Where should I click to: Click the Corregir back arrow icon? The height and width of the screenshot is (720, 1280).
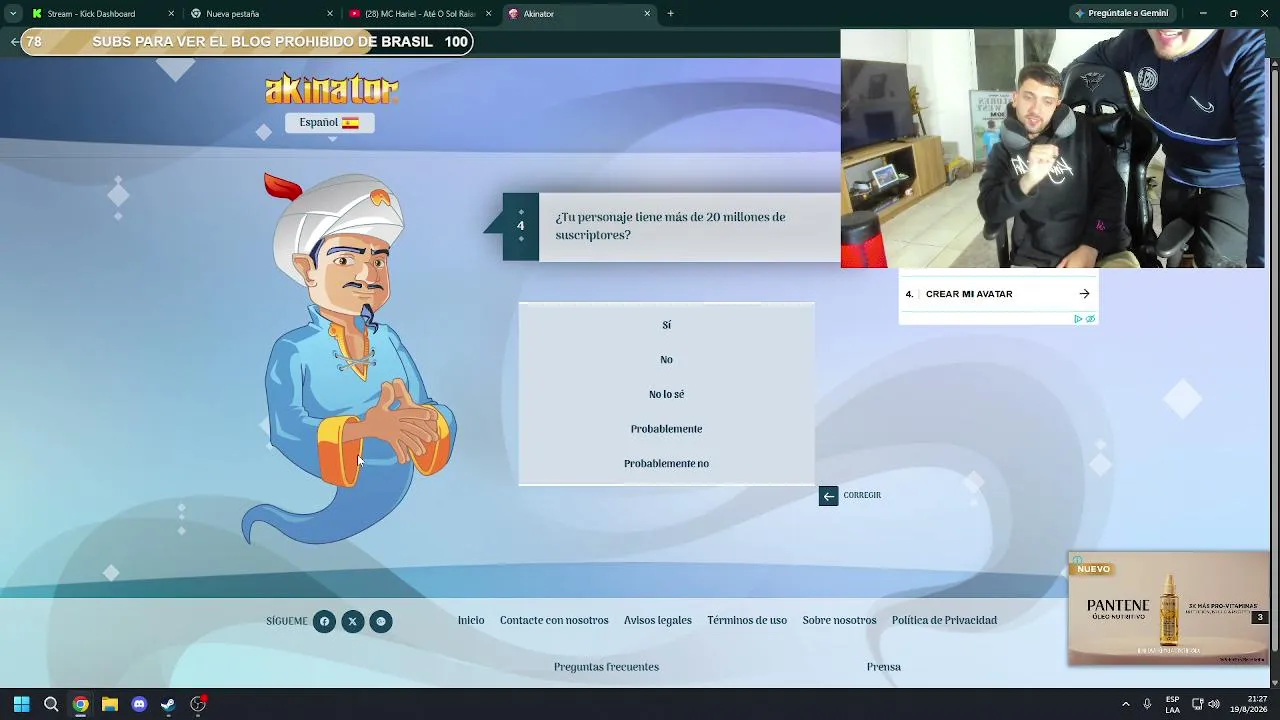click(x=828, y=496)
